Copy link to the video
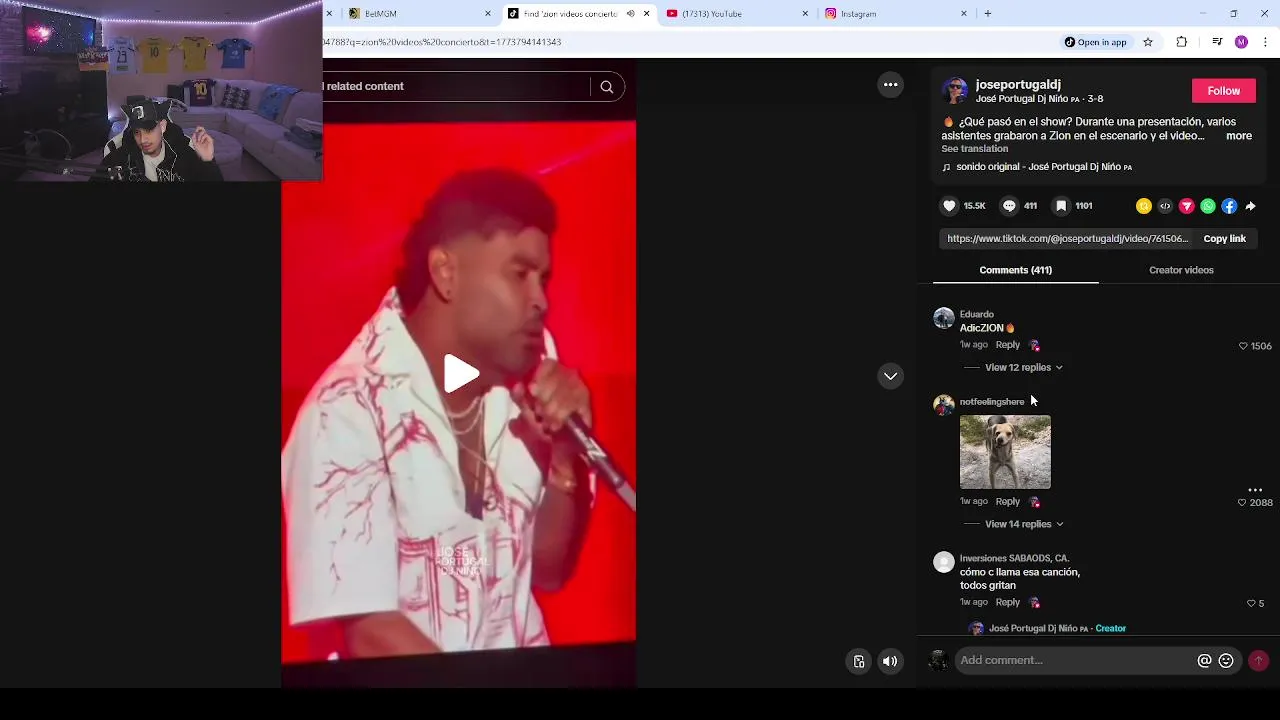 (1224, 239)
